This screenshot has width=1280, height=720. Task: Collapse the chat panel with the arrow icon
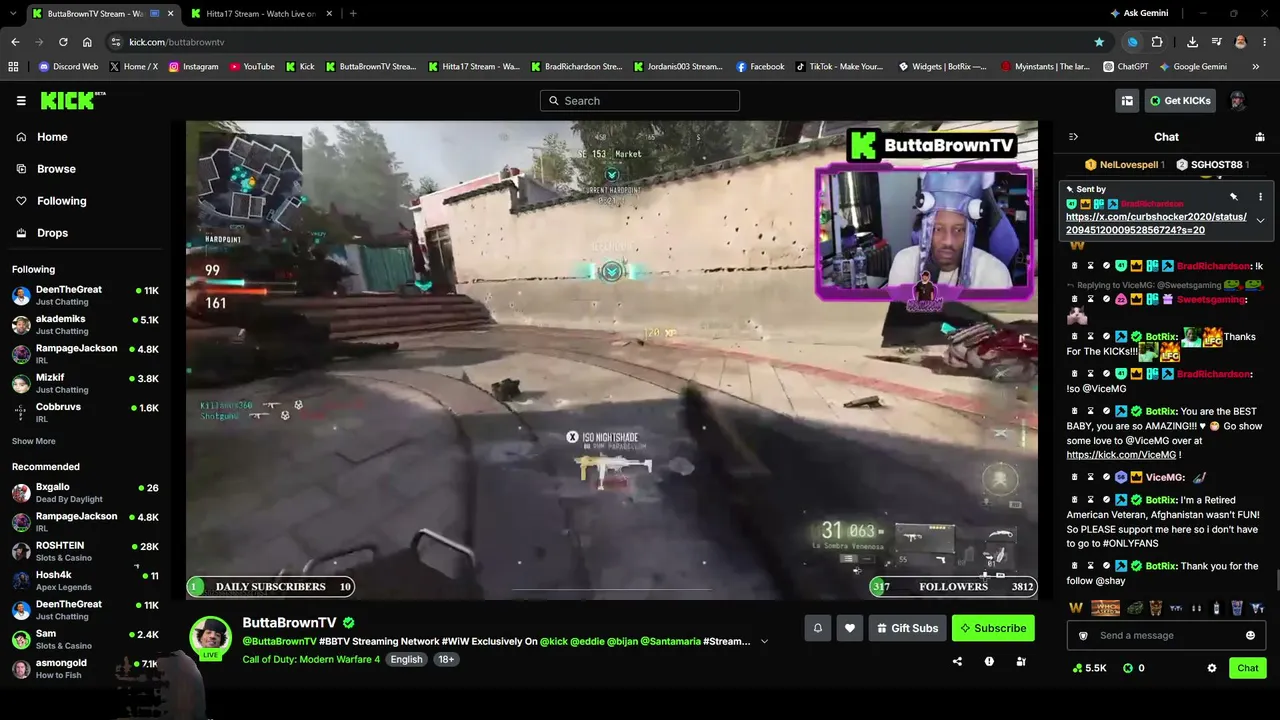pos(1073,137)
